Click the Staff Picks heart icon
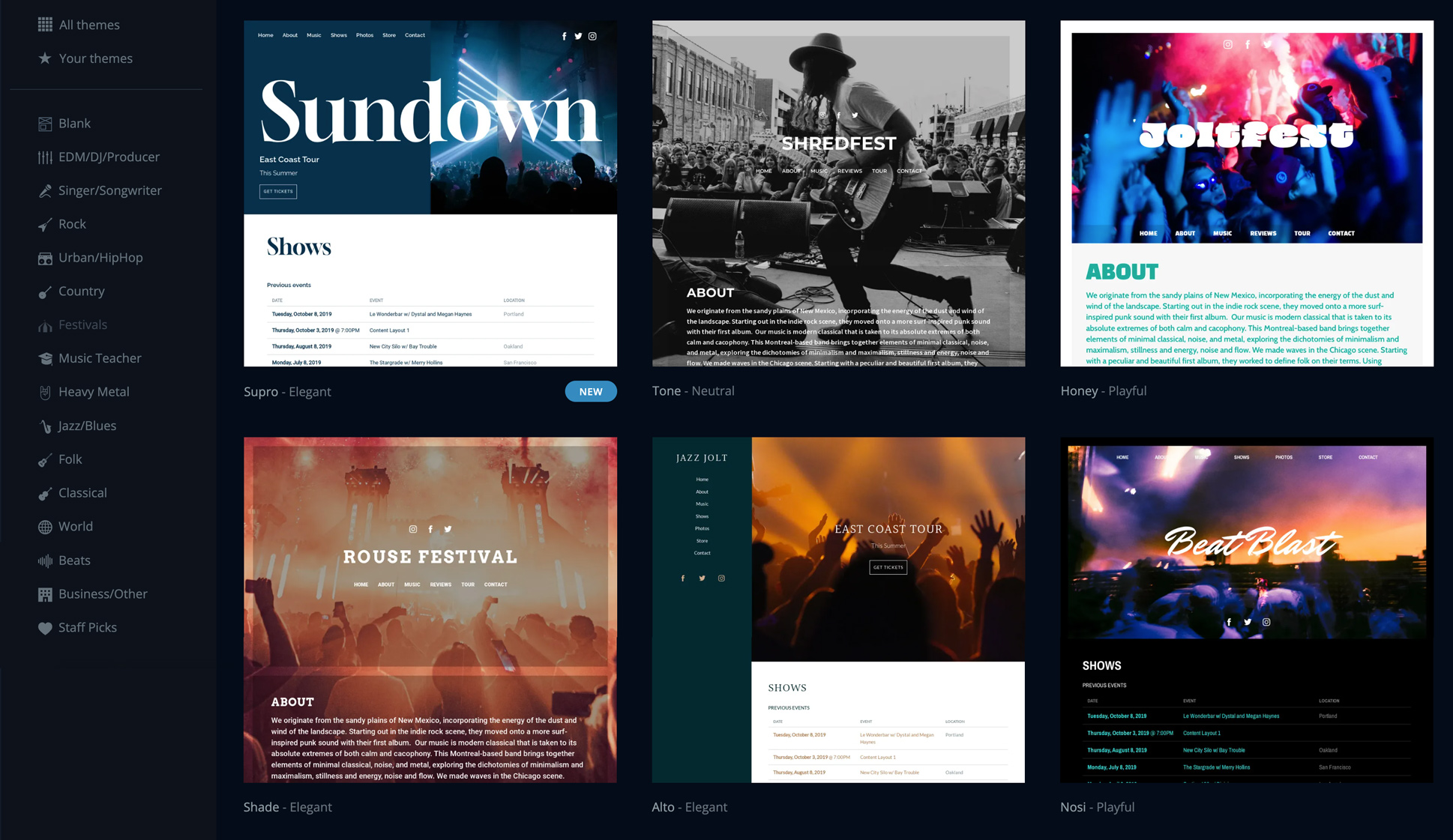The width and height of the screenshot is (1453, 840). 45,627
